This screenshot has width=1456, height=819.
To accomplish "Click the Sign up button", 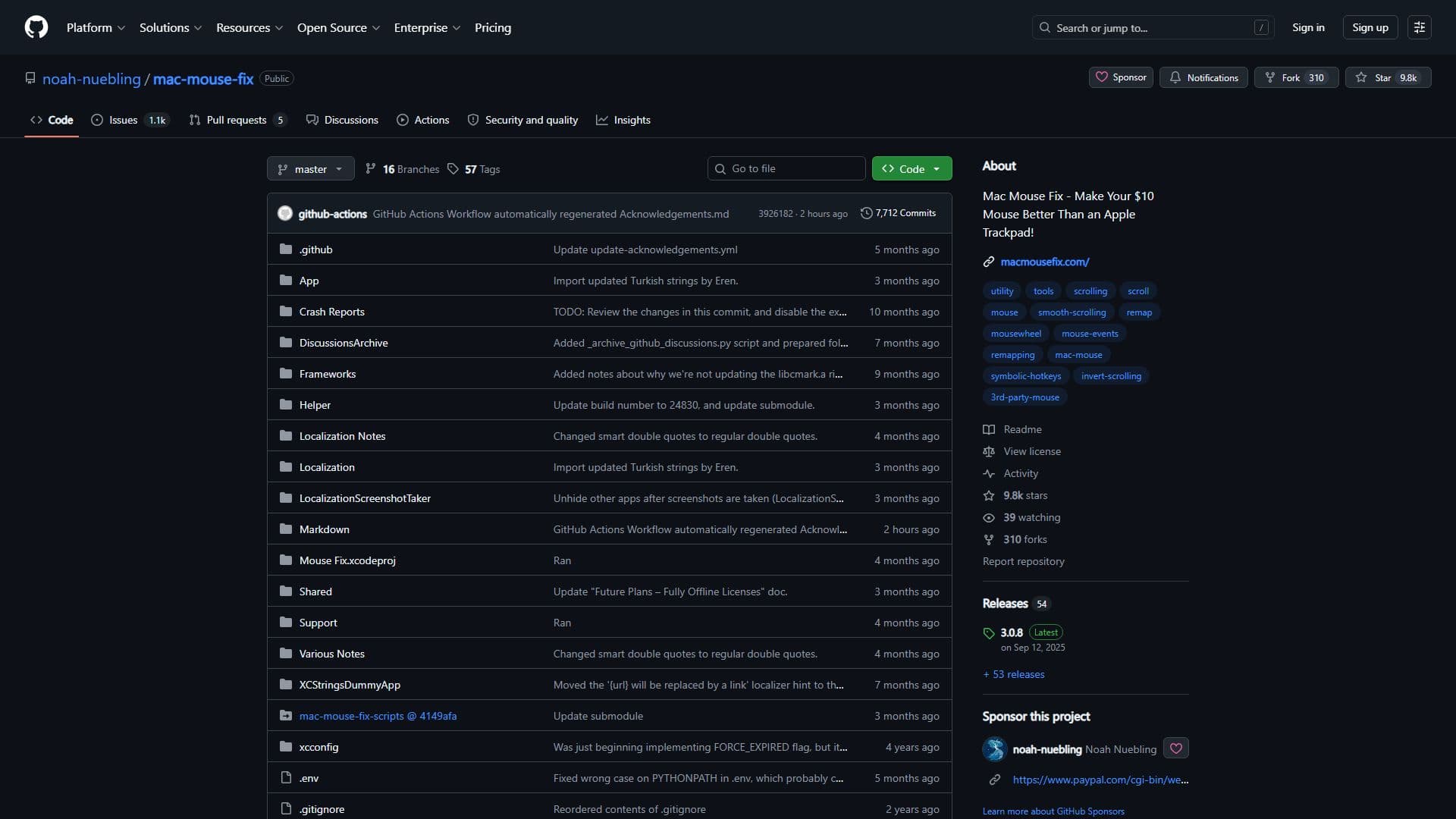I will tap(1370, 27).
